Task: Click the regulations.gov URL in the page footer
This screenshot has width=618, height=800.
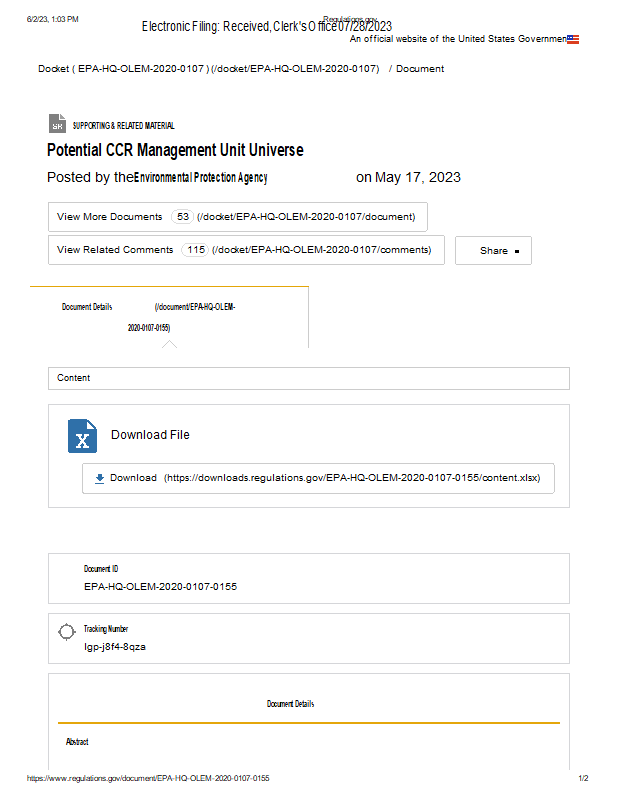Action: [148, 778]
